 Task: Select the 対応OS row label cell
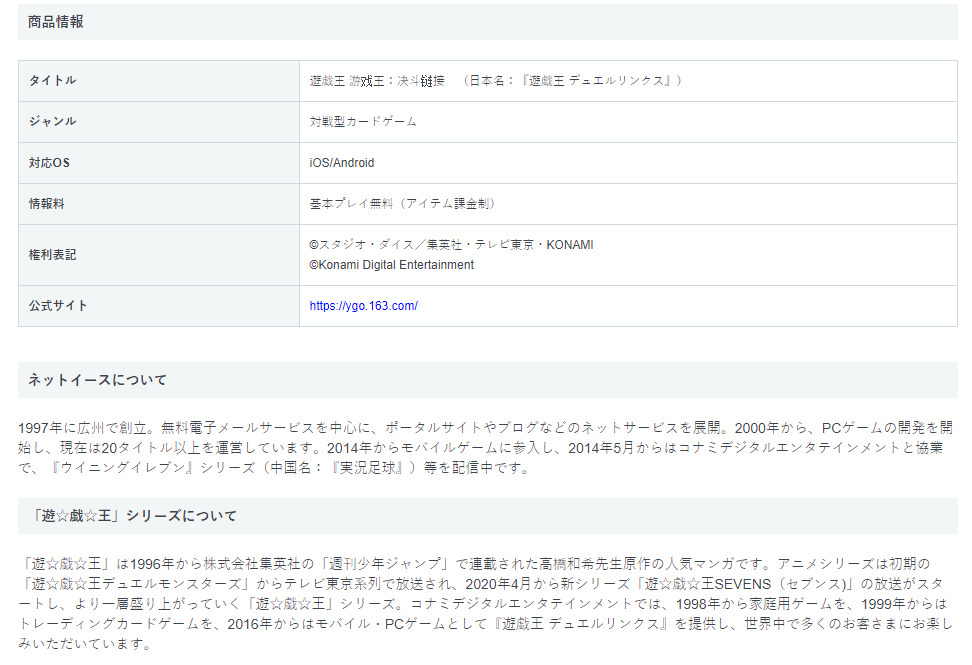point(49,162)
